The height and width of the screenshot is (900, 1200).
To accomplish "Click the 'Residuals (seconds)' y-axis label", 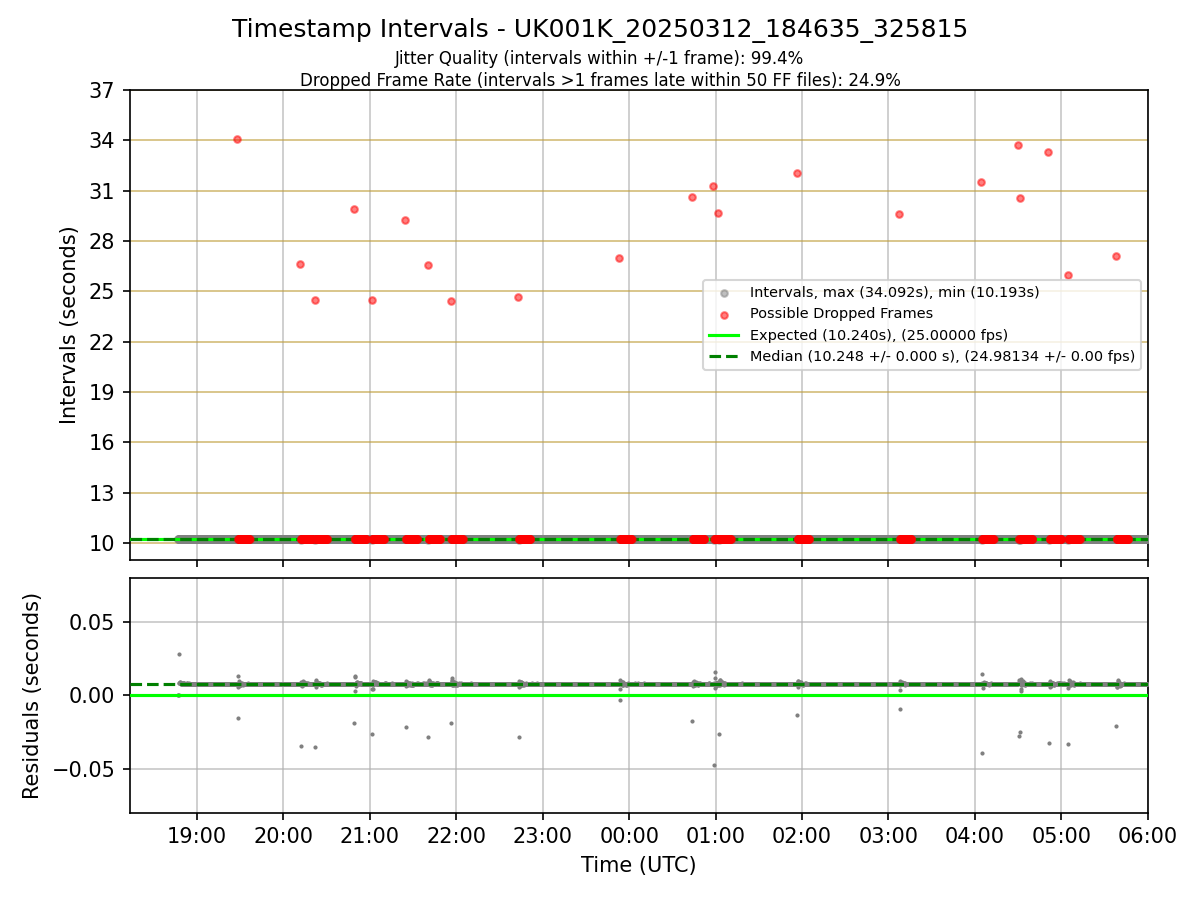I will click(31, 696).
